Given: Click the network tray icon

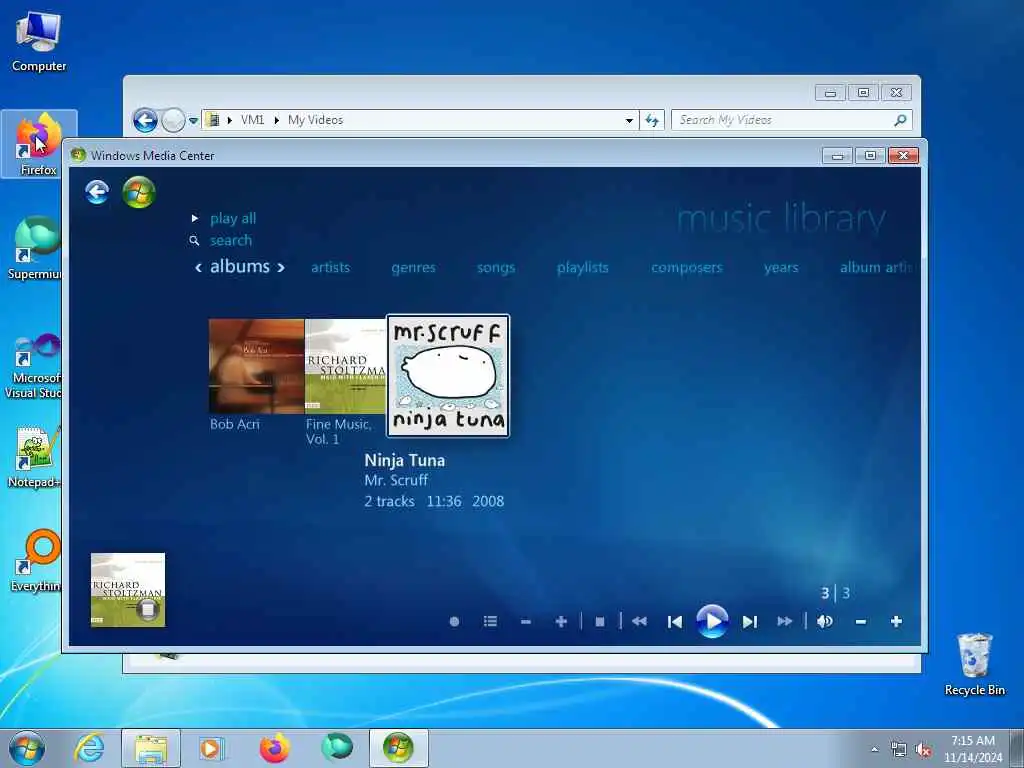Looking at the screenshot, I should tap(899, 750).
